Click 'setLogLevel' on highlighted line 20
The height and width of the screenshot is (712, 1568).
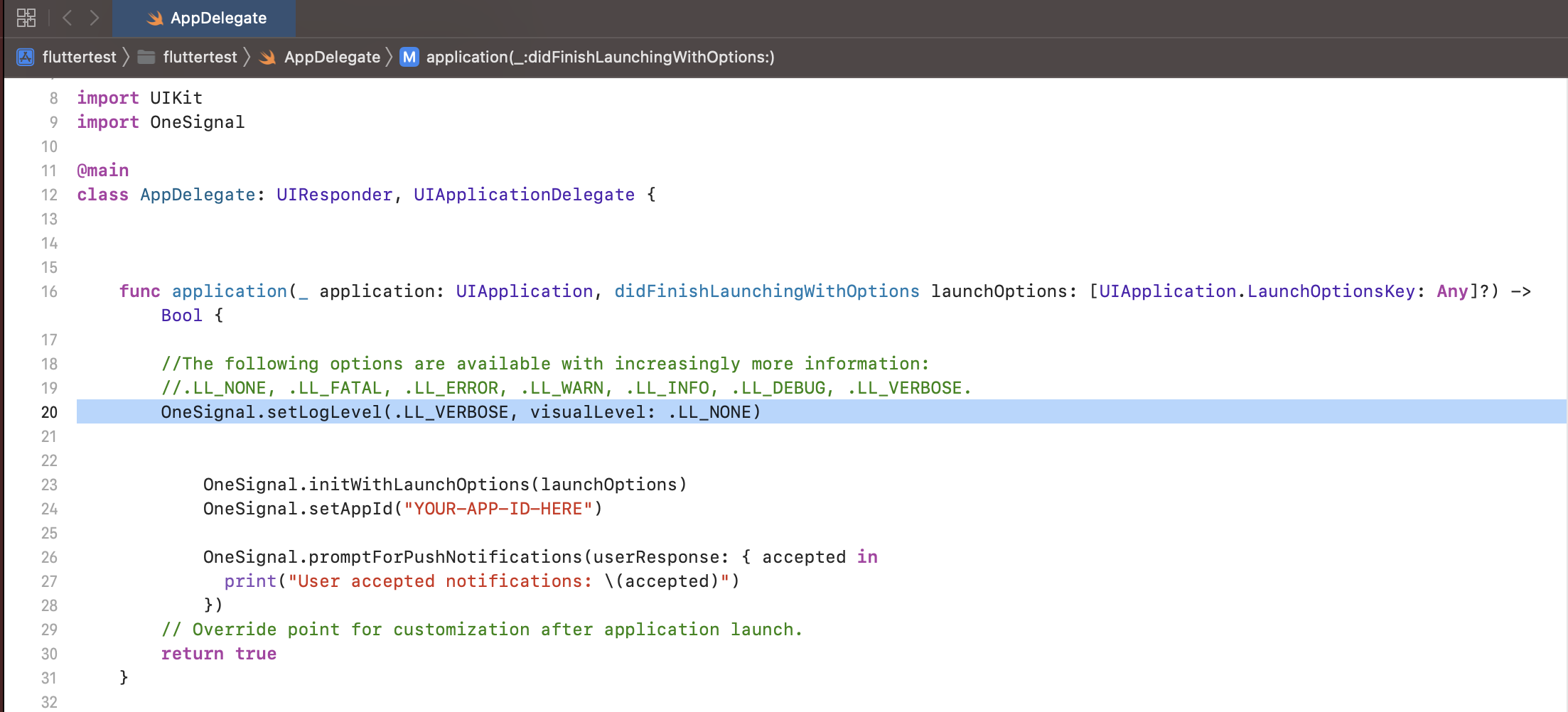[x=324, y=412]
